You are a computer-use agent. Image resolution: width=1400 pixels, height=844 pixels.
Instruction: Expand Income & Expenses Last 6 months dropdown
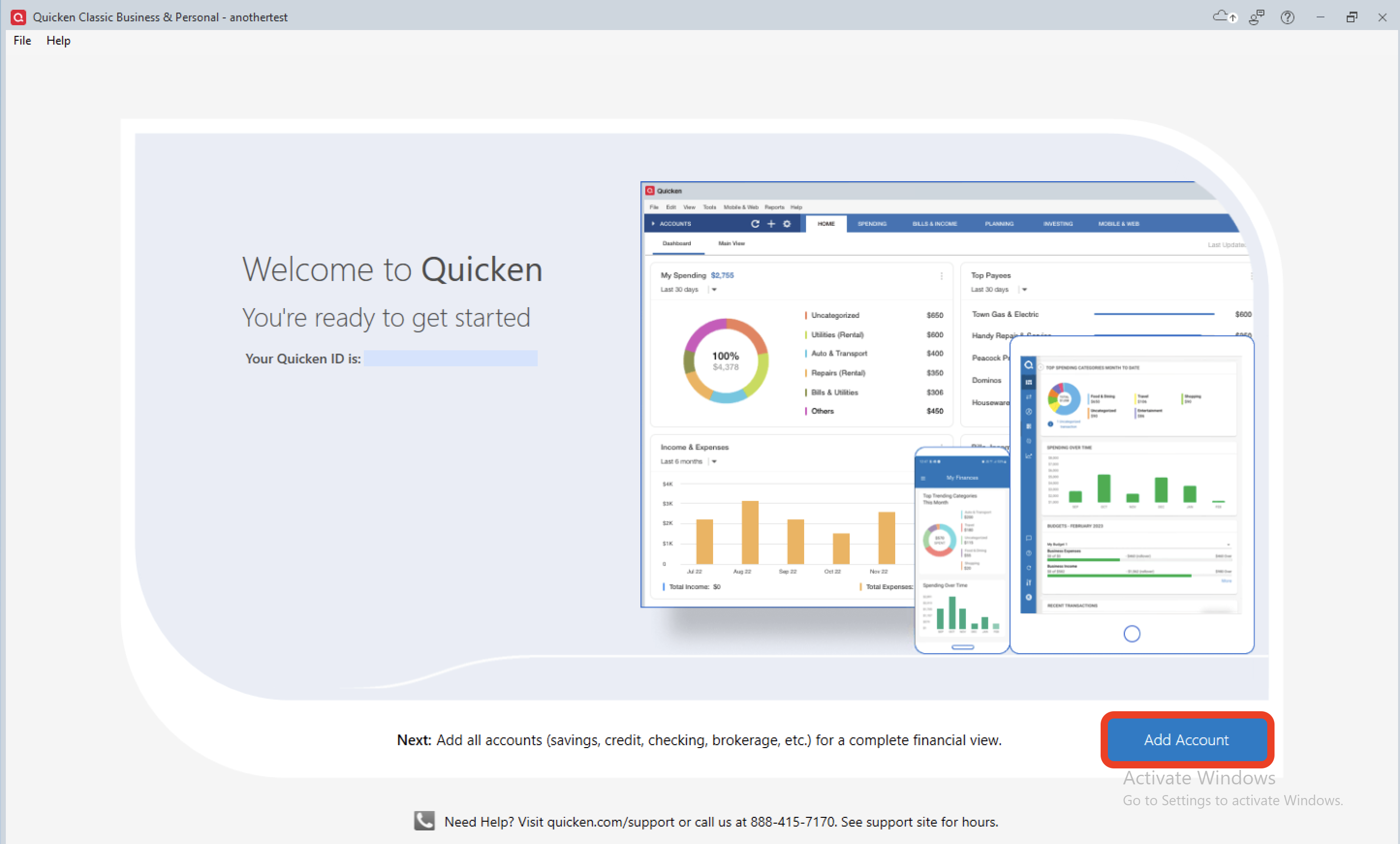tap(714, 462)
